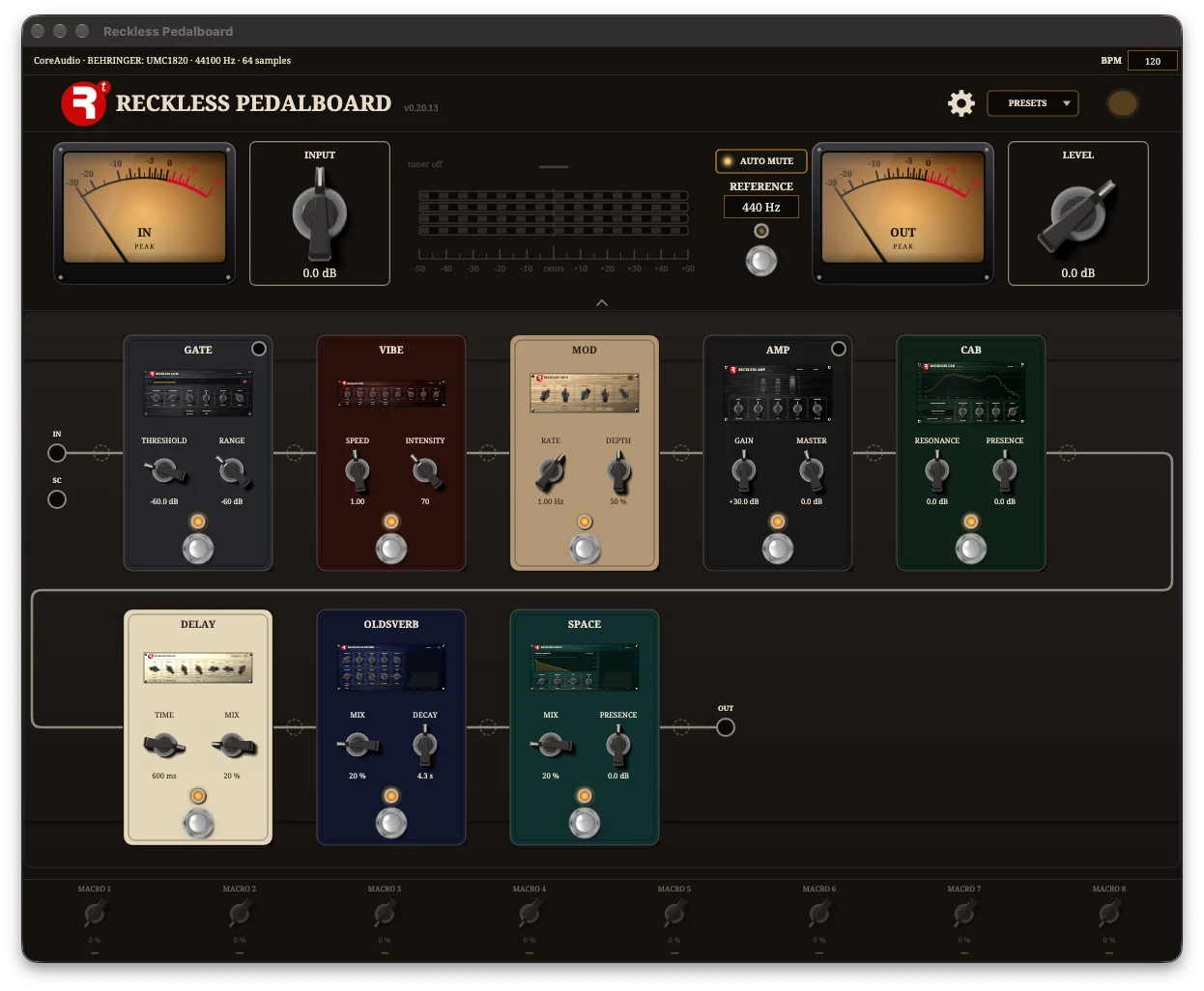The height and width of the screenshot is (991, 1204).
Task: Click the MACRO 1 knob
Action: point(95,912)
